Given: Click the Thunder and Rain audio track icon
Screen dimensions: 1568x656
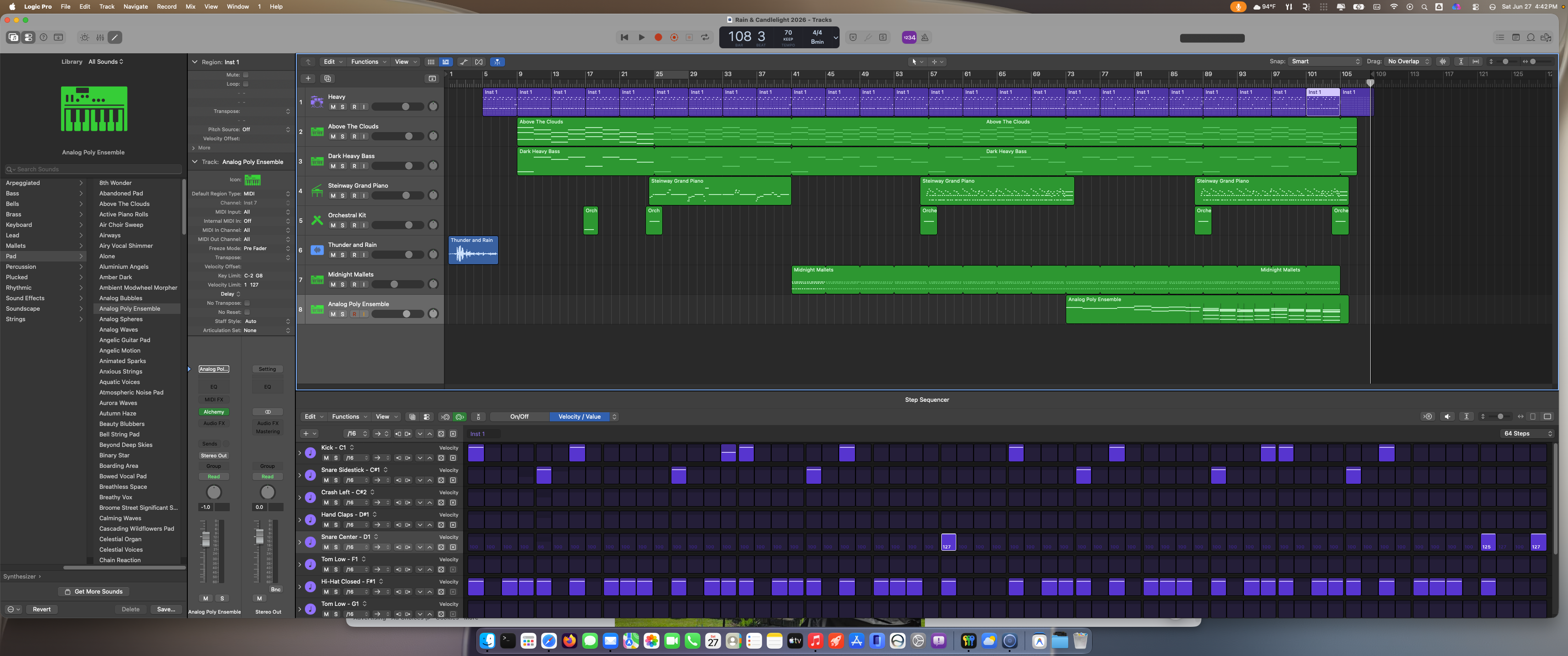Looking at the screenshot, I should (317, 250).
